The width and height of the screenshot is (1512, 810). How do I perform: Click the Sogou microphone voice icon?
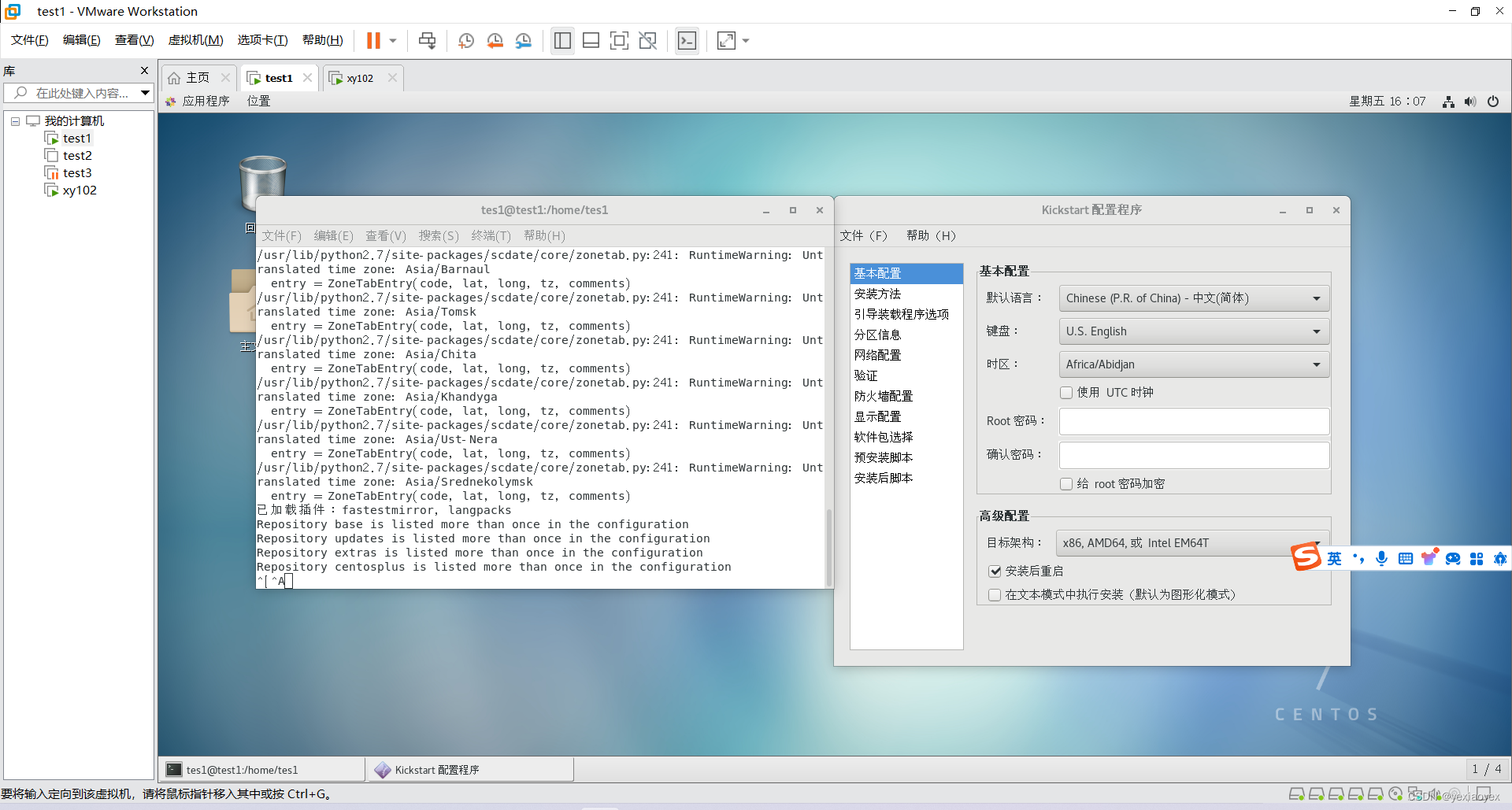pyautogui.click(x=1381, y=558)
